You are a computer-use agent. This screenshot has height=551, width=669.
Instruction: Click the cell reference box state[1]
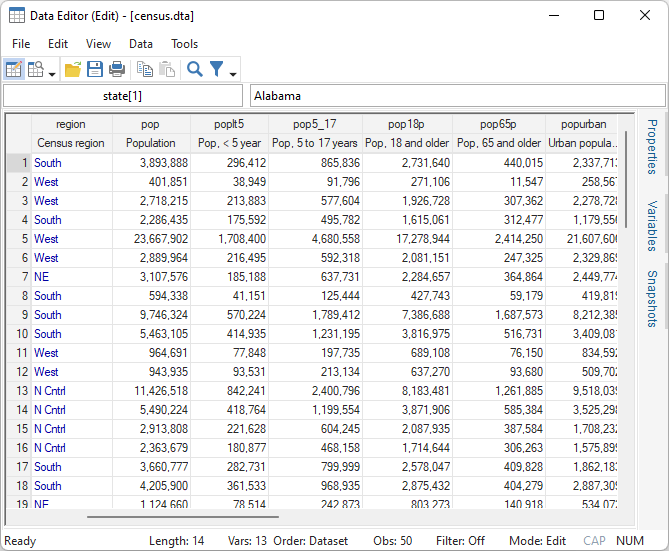tap(123, 96)
